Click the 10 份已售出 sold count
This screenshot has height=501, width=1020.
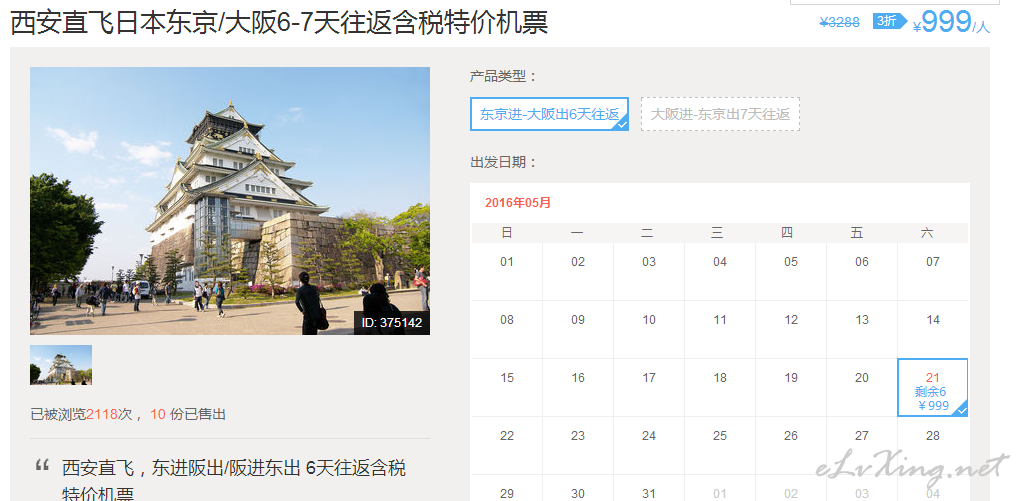[x=188, y=414]
